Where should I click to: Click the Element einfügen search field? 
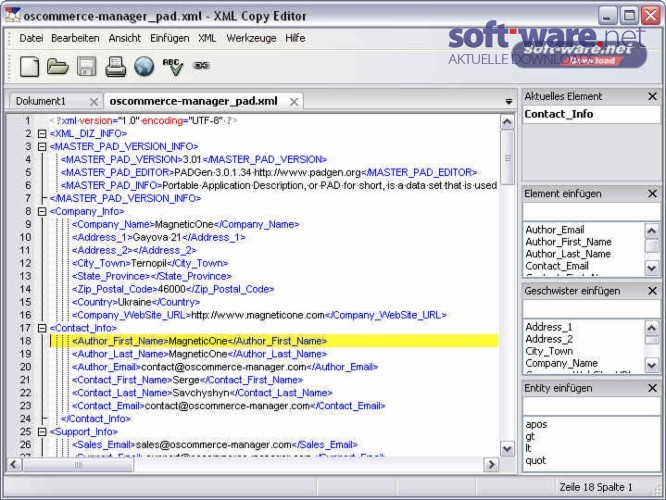pyautogui.click(x=591, y=212)
